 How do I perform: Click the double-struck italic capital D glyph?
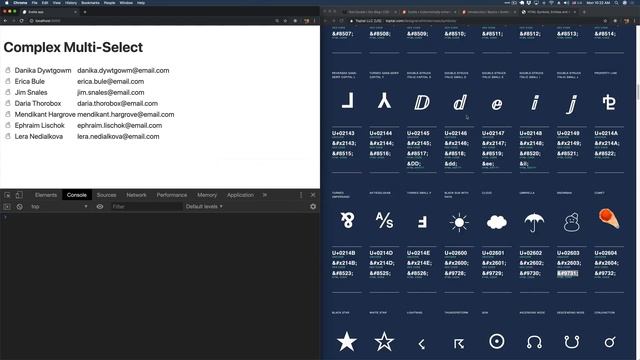[422, 102]
